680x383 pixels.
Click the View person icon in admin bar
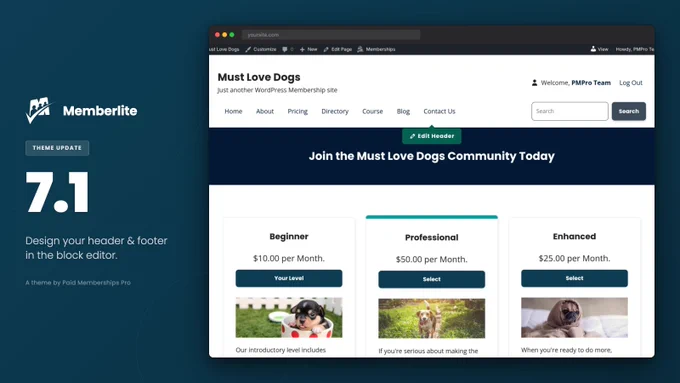[593, 49]
